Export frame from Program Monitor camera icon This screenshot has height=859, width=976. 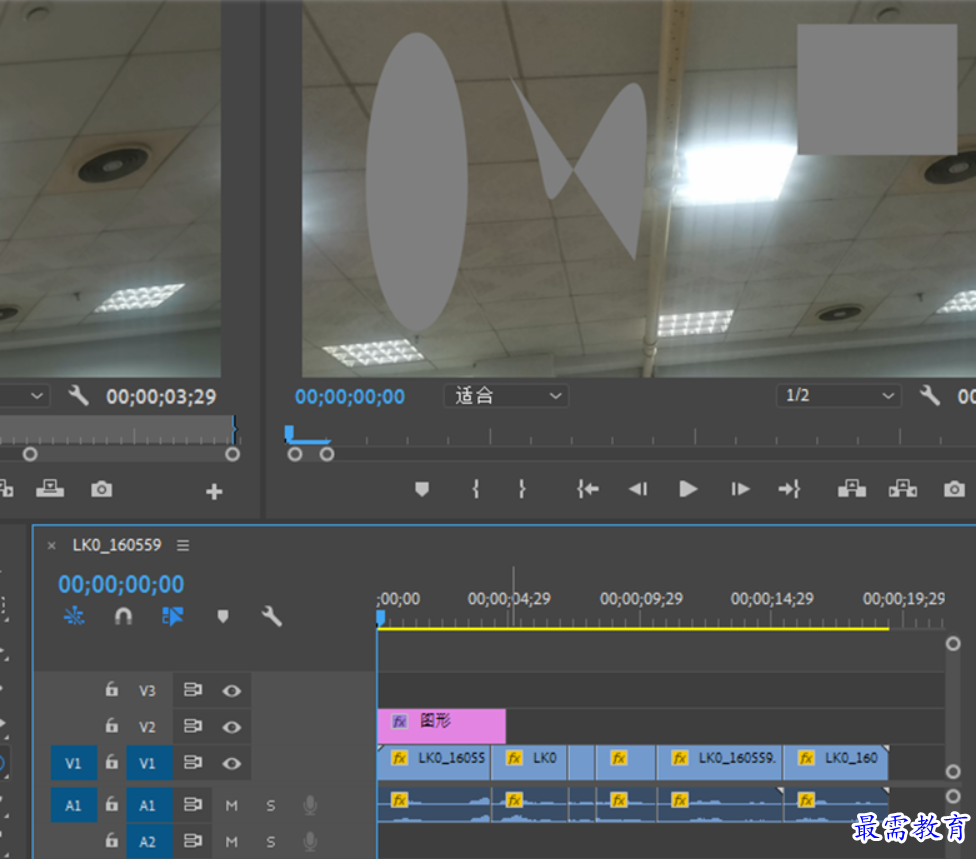[x=954, y=489]
